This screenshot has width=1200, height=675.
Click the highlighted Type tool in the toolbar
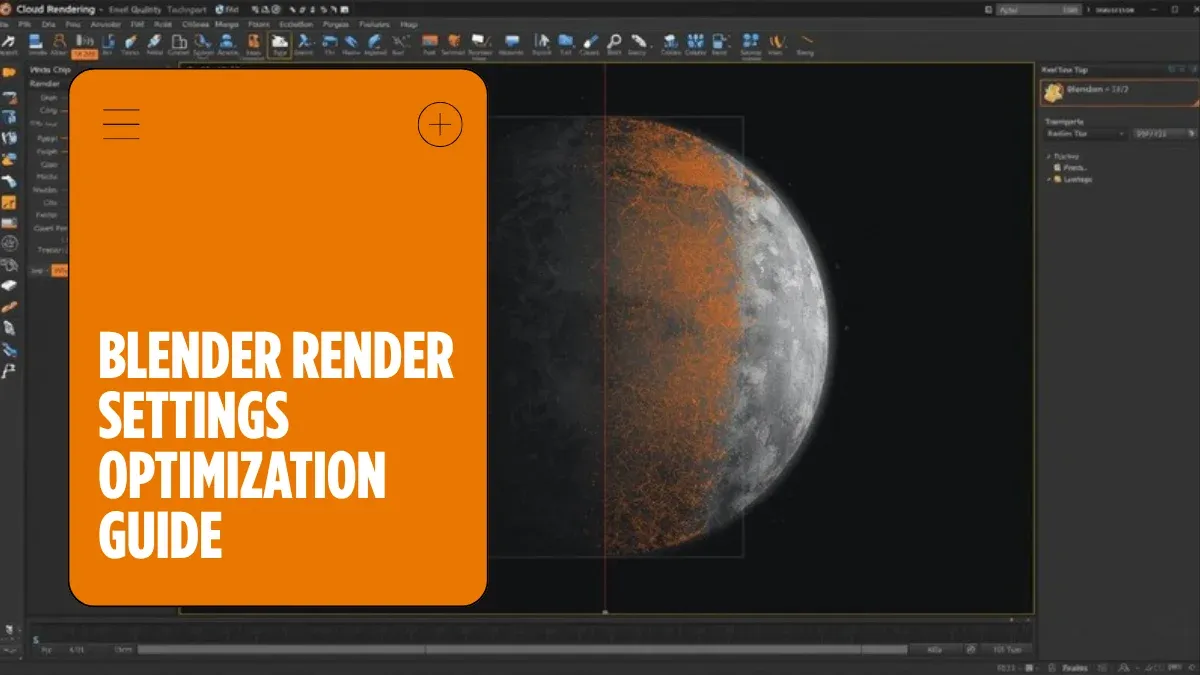coord(278,45)
